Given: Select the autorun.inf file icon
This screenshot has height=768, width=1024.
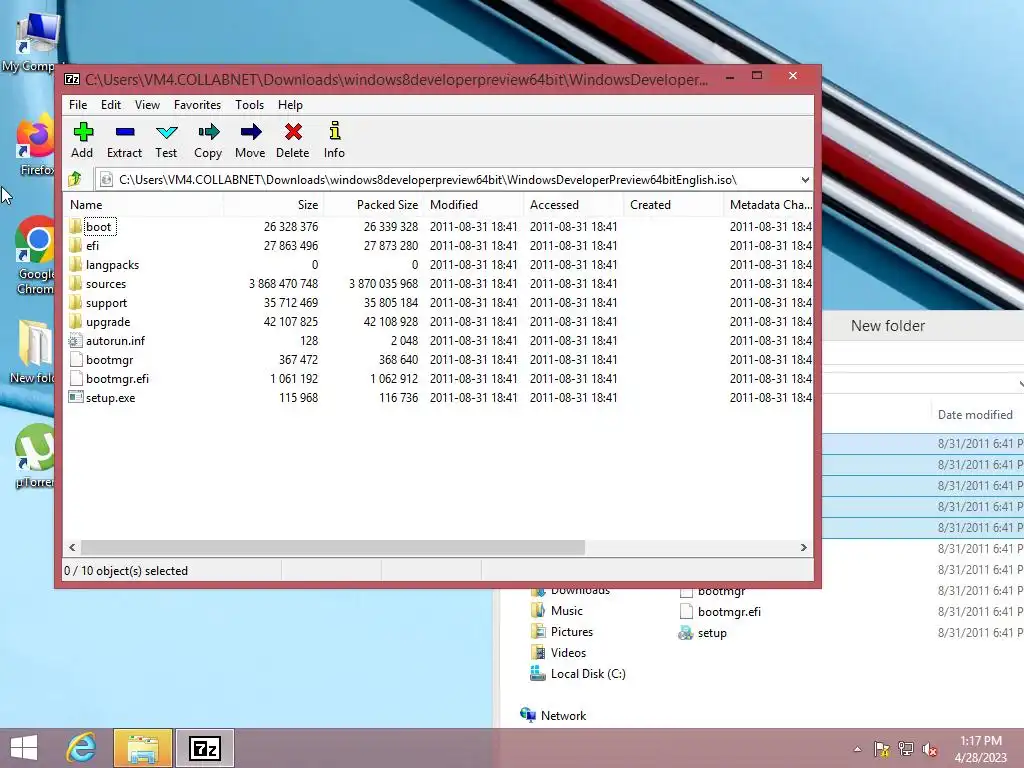Looking at the screenshot, I should 75,340.
